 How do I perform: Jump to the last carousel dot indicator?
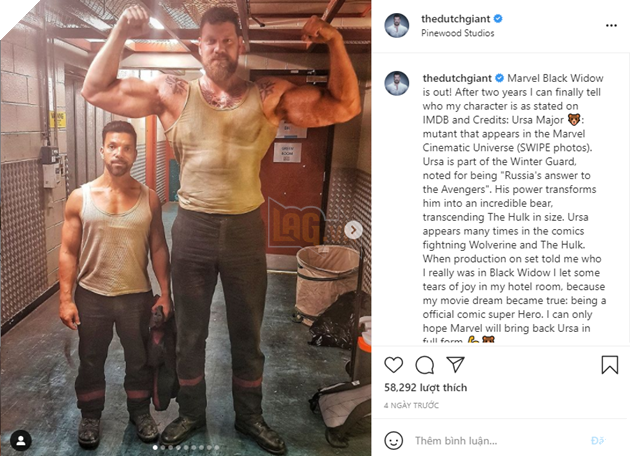click(x=217, y=447)
